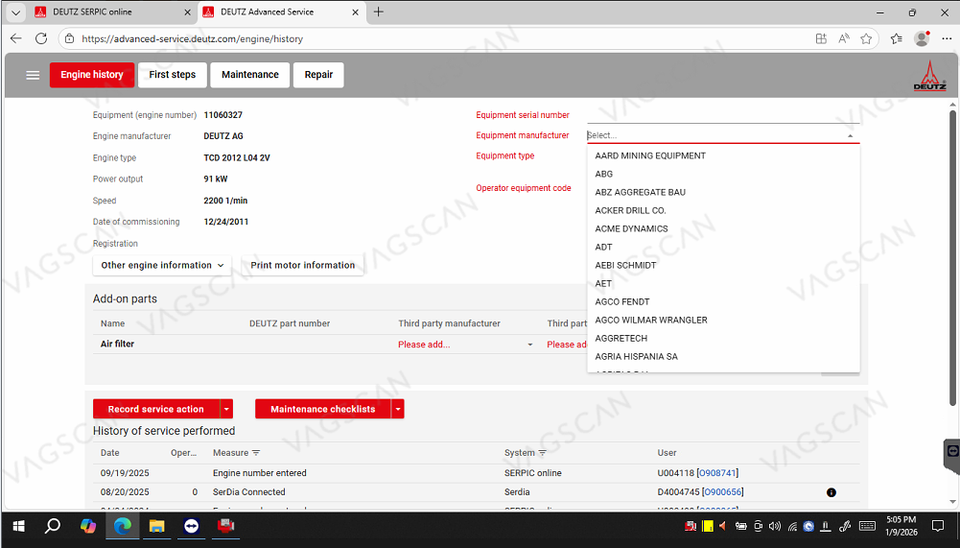Refresh the browser page

(x=41, y=39)
